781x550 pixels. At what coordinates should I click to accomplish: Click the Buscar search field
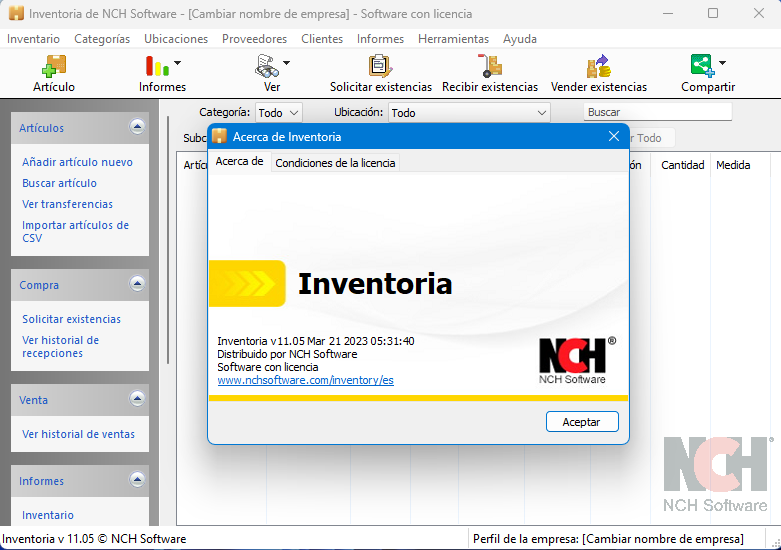pyautogui.click(x=657, y=112)
